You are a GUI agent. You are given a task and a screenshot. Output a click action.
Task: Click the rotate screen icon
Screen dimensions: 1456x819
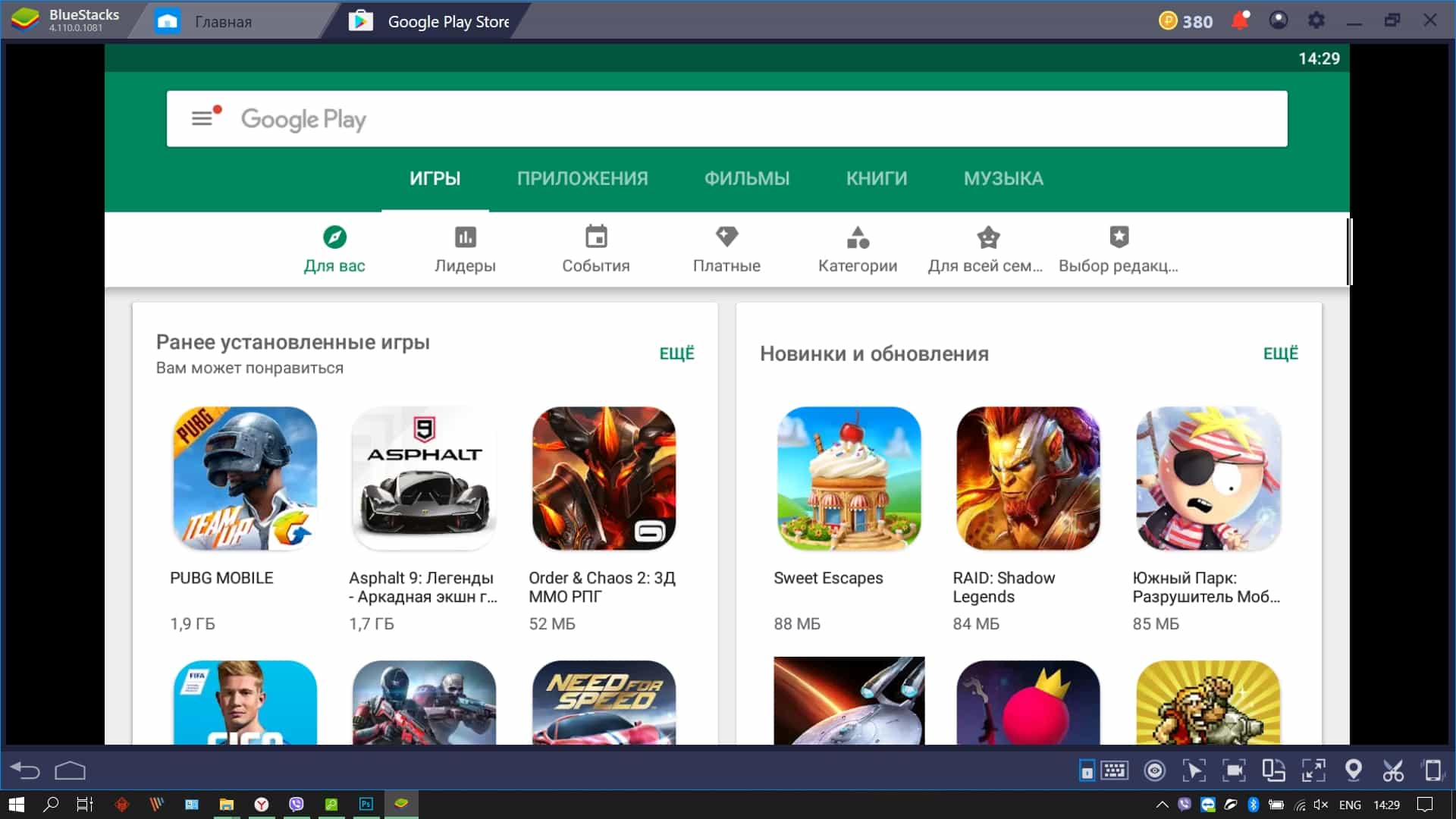(x=1273, y=771)
